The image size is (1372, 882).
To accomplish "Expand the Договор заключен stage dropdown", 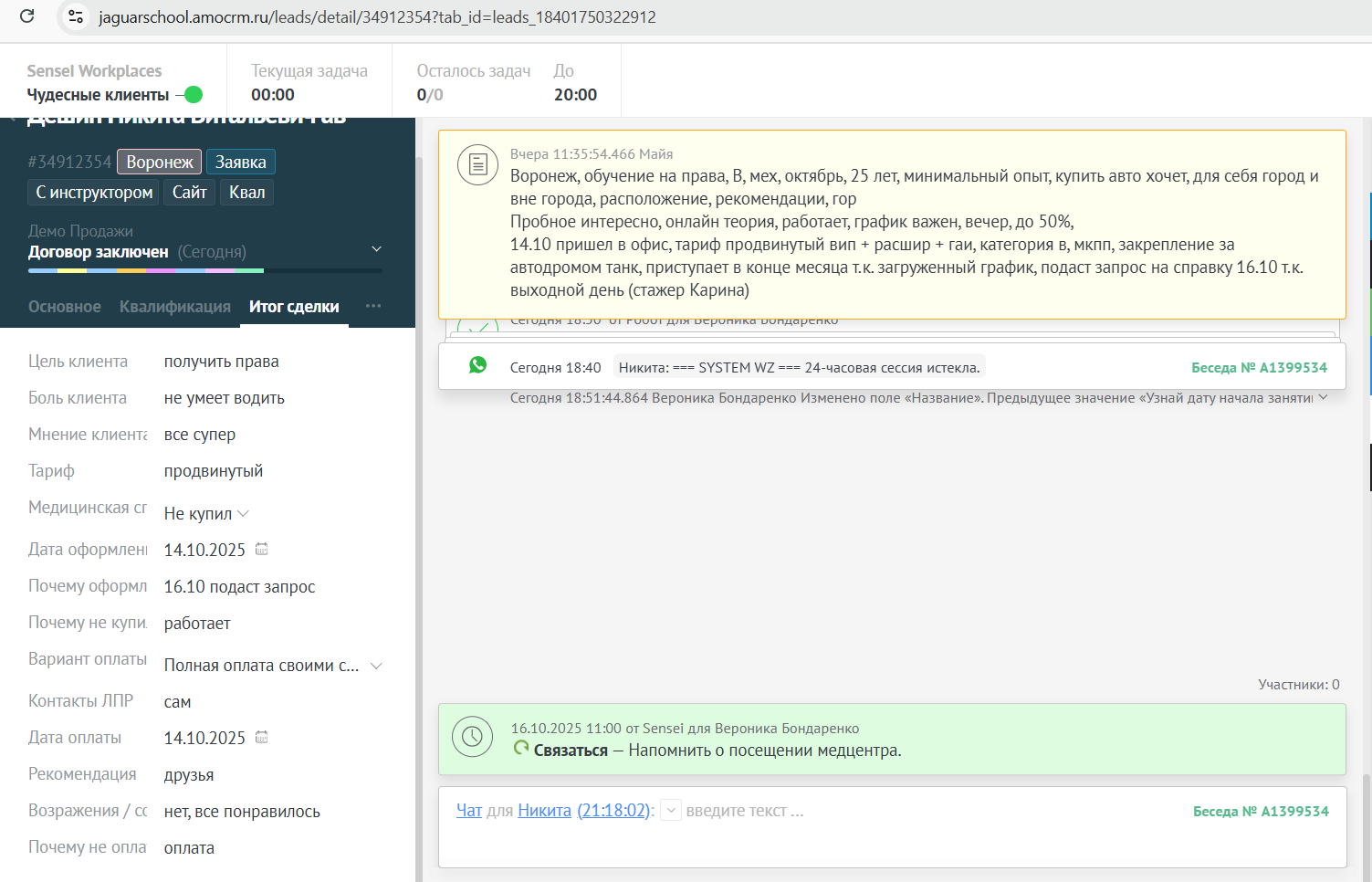I will click(376, 249).
